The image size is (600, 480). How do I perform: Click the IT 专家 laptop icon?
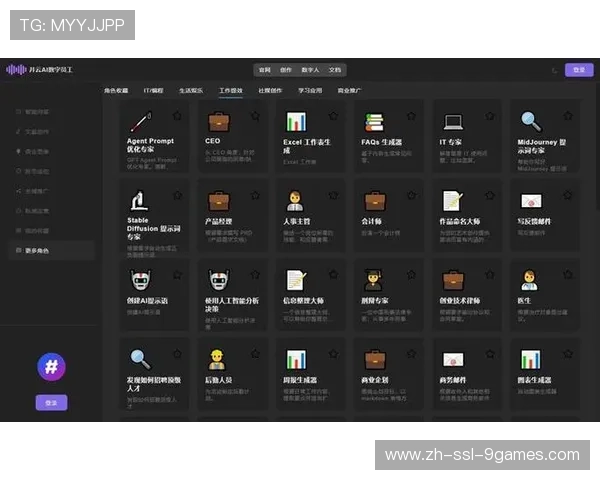tap(453, 122)
